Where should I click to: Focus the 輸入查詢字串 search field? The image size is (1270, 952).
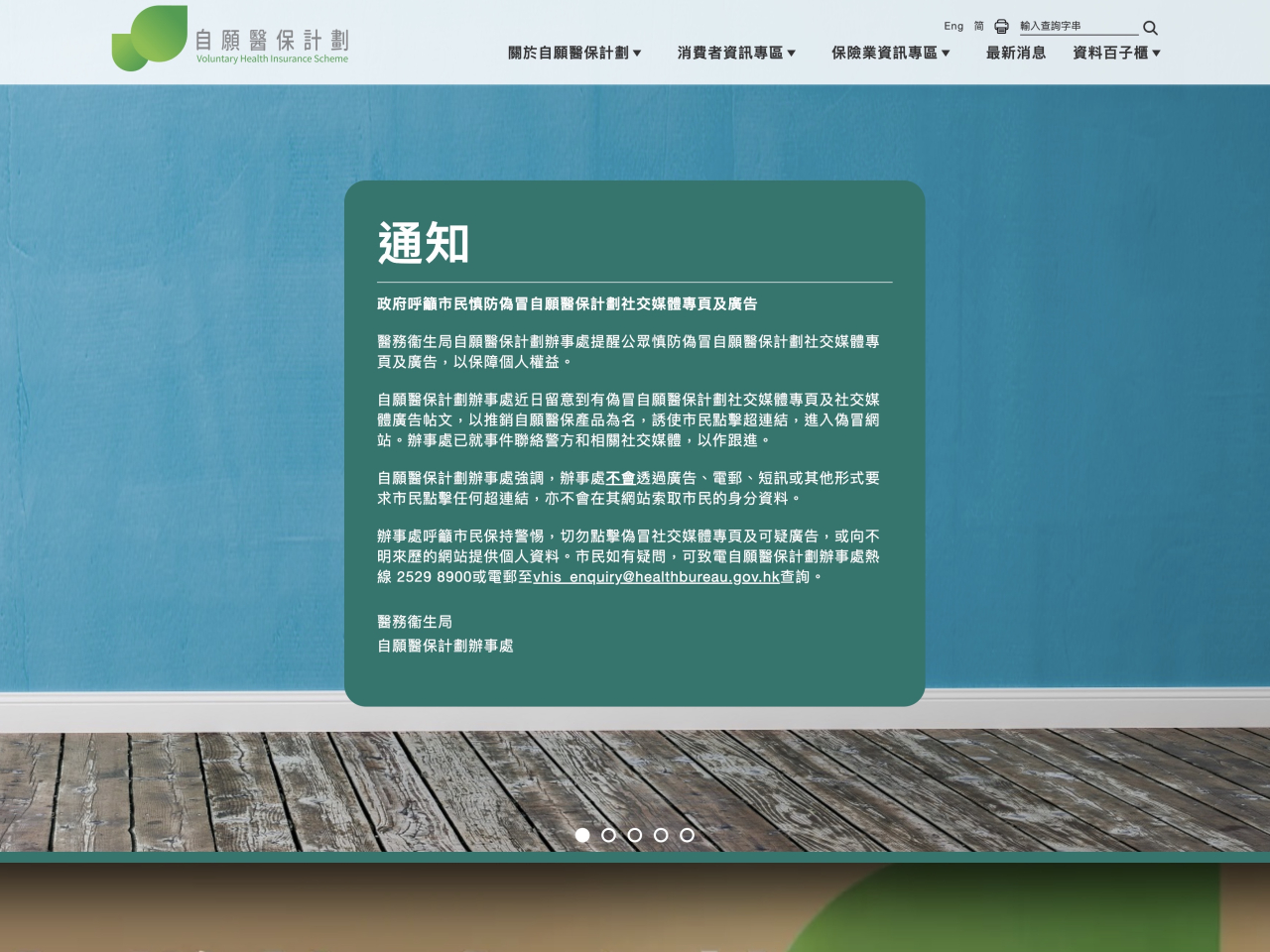pyautogui.click(x=1079, y=27)
